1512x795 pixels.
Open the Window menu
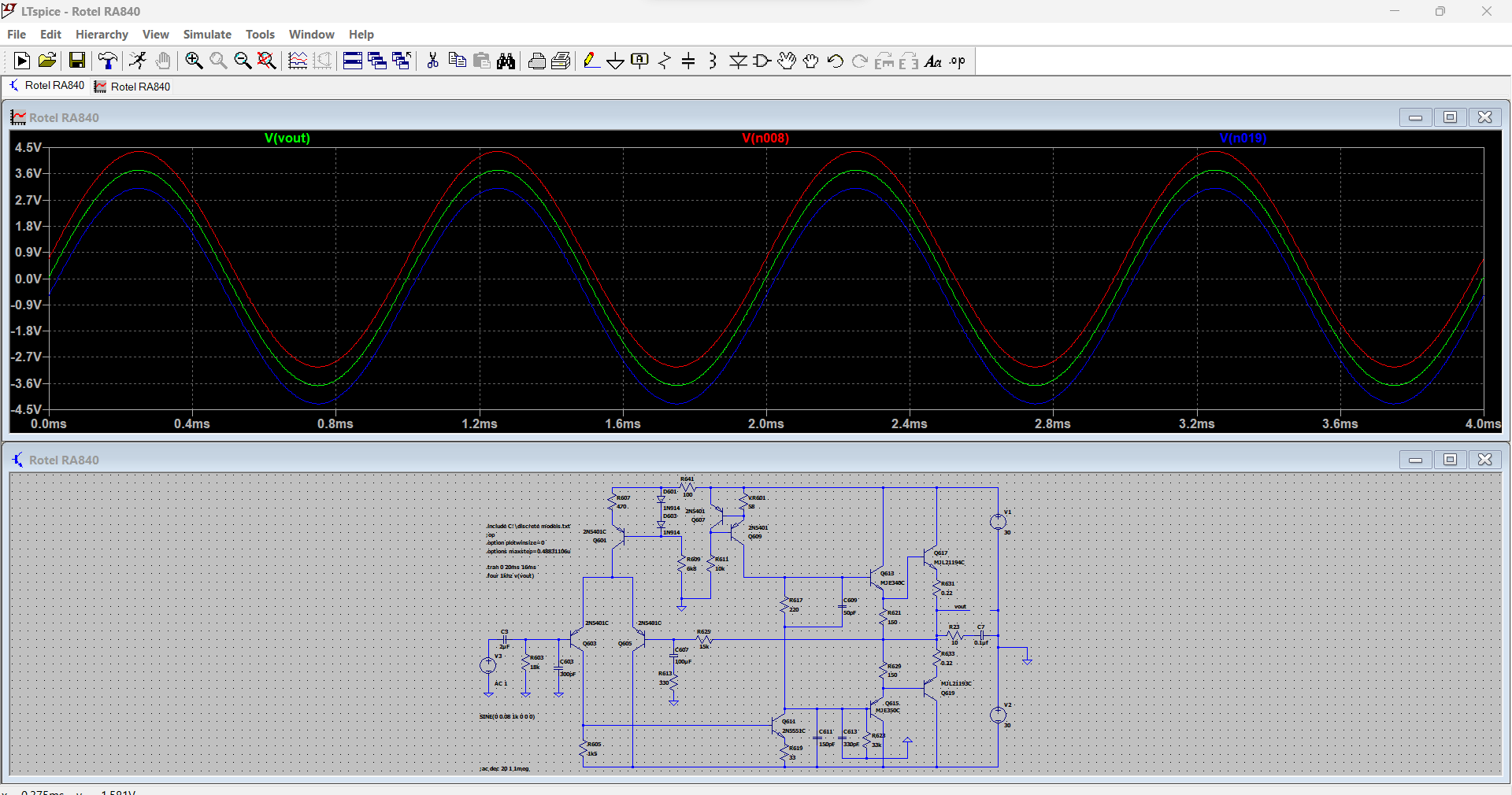pos(312,35)
